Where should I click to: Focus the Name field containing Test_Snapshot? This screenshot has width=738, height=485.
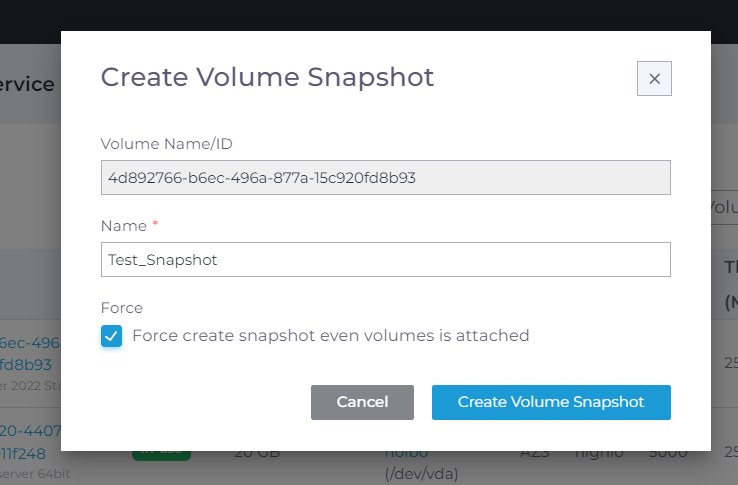click(385, 259)
